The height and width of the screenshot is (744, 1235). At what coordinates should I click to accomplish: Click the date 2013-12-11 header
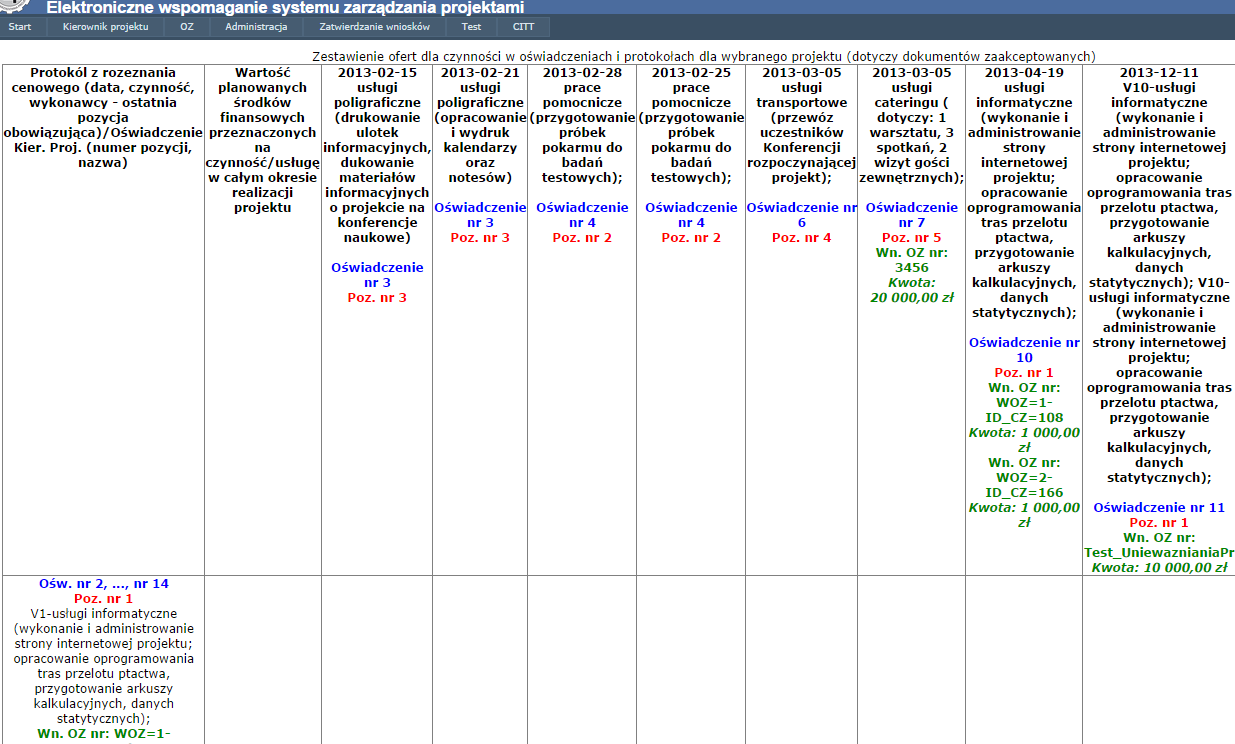1159,73
